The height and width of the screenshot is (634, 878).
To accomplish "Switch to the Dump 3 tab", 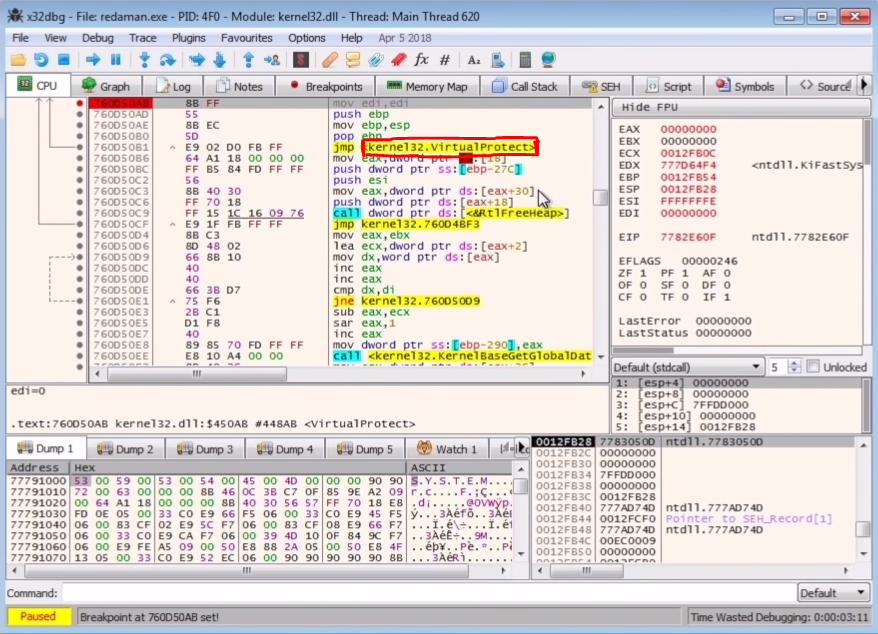I will pyautogui.click(x=205, y=449).
